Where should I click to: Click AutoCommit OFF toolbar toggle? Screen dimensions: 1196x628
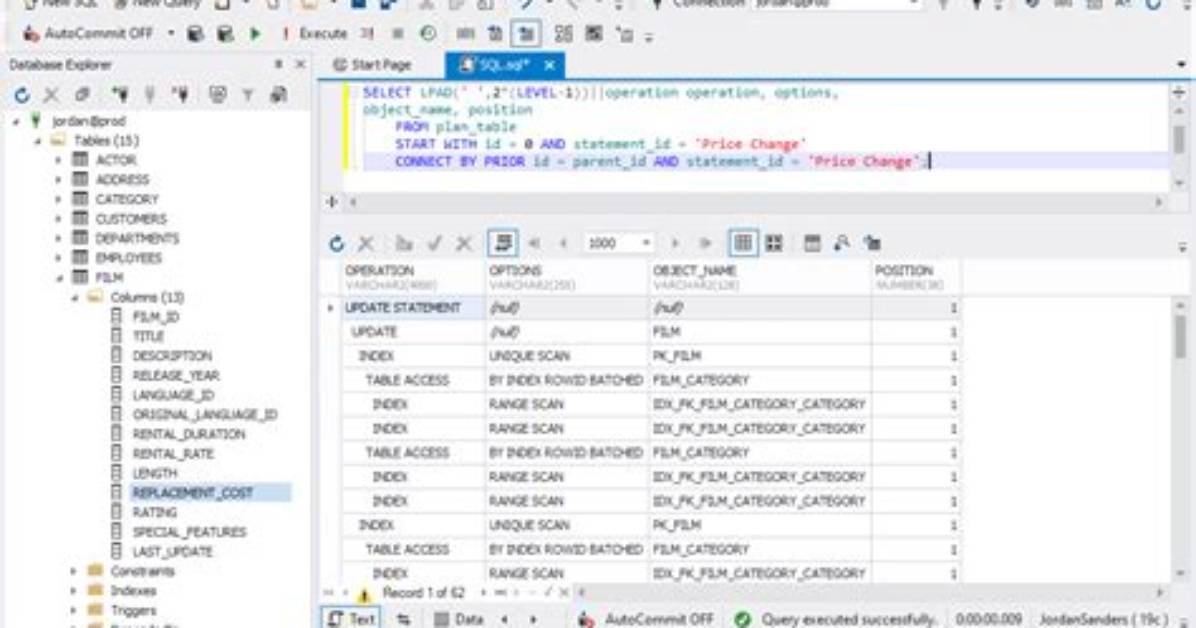[x=89, y=34]
